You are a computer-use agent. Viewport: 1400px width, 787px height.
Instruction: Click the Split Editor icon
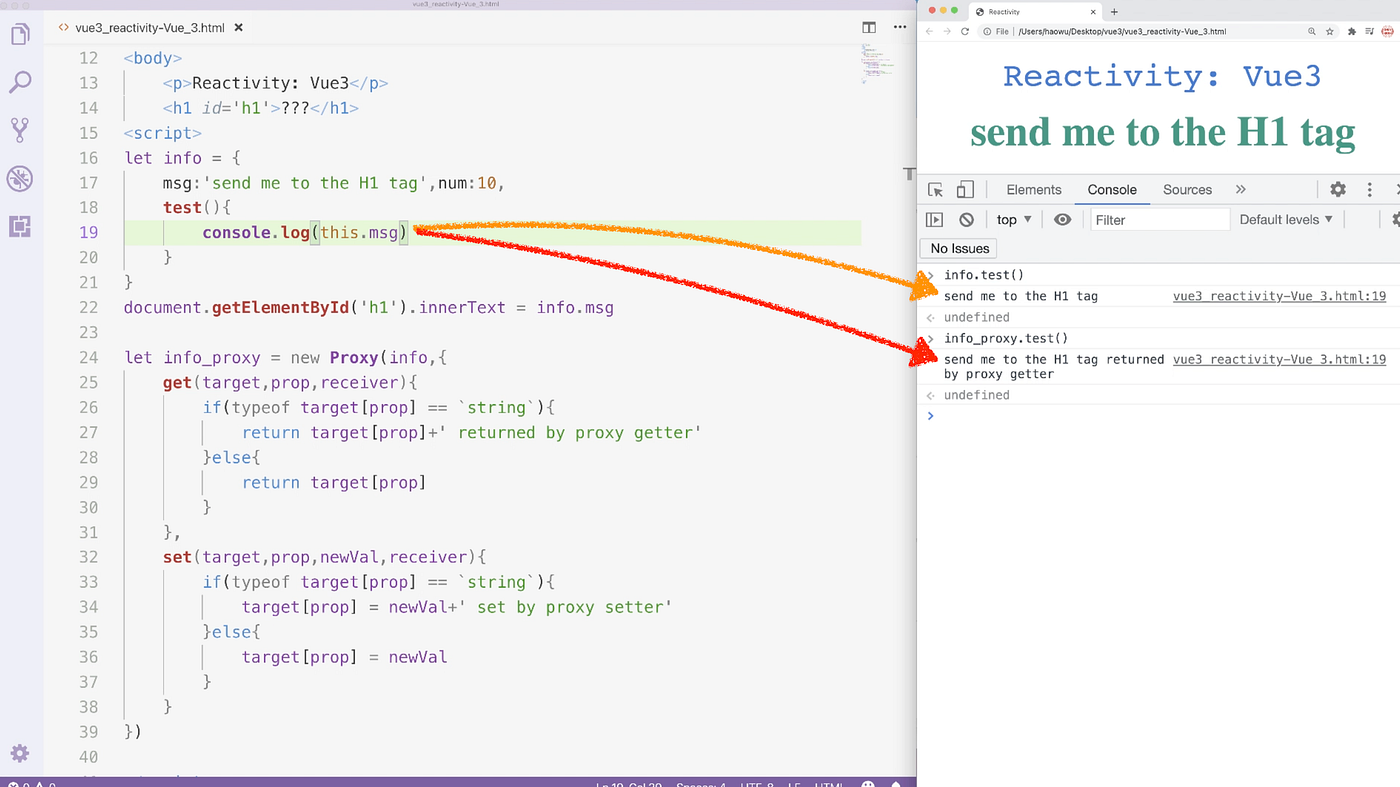point(869,28)
